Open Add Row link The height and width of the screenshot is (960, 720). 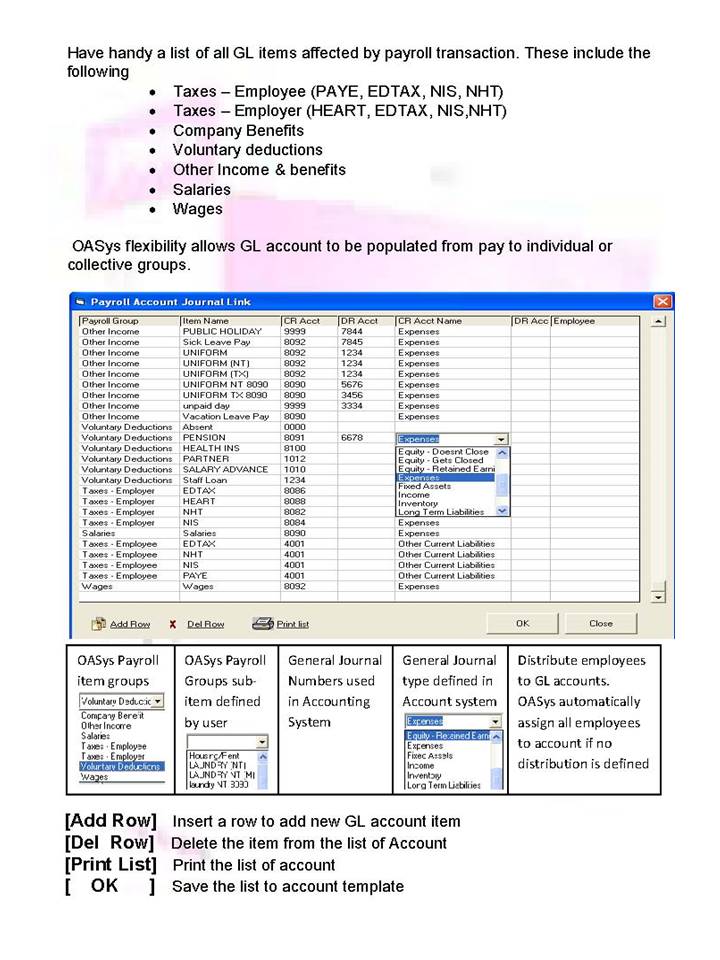130,624
